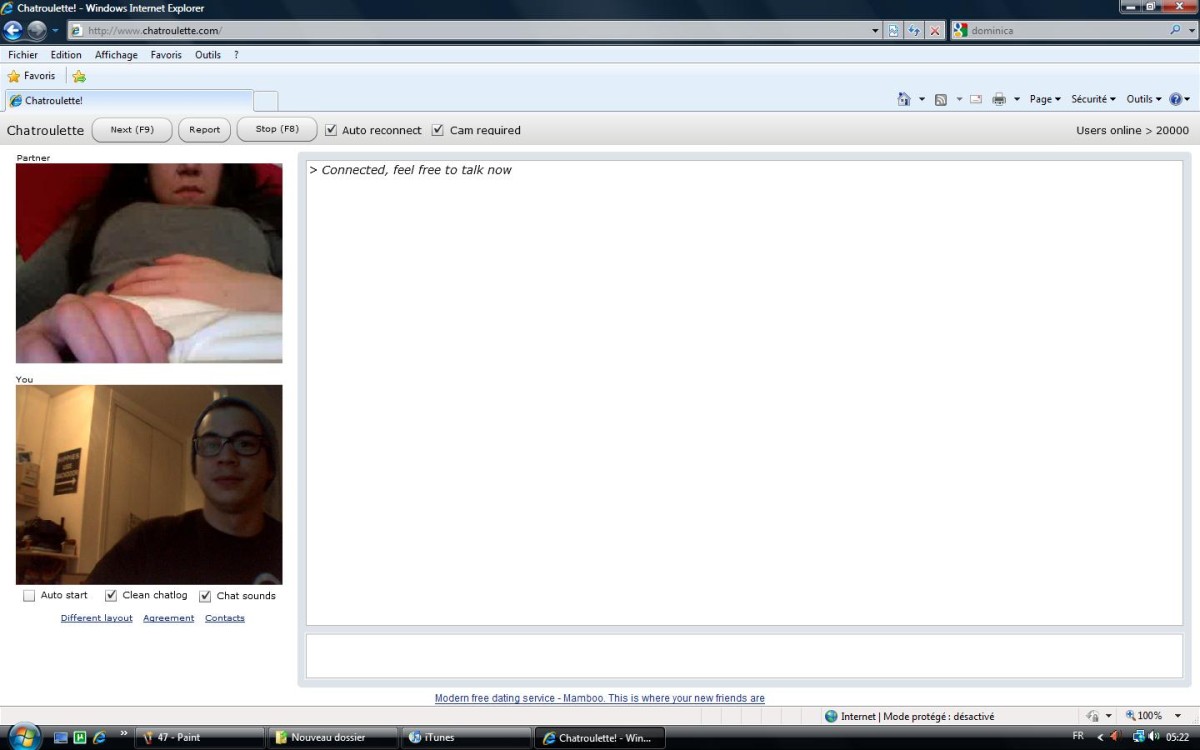Click the Partner webcam video
Screen dimensions: 1200x750
[149, 263]
